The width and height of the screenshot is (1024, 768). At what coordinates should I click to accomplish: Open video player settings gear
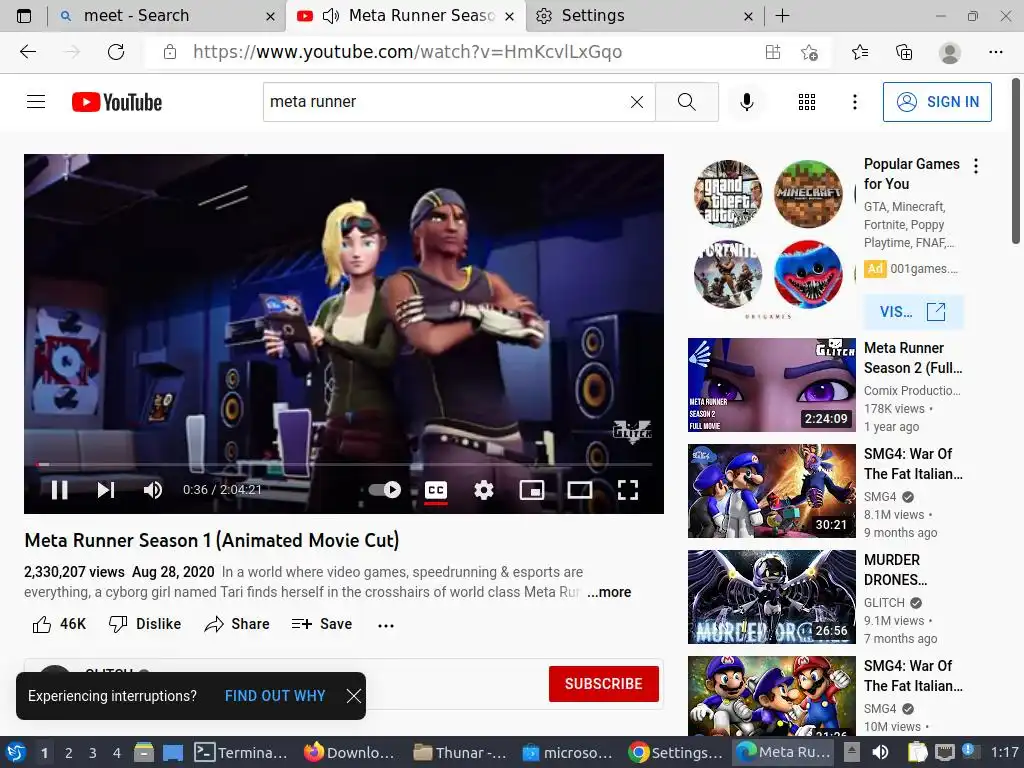(483, 490)
